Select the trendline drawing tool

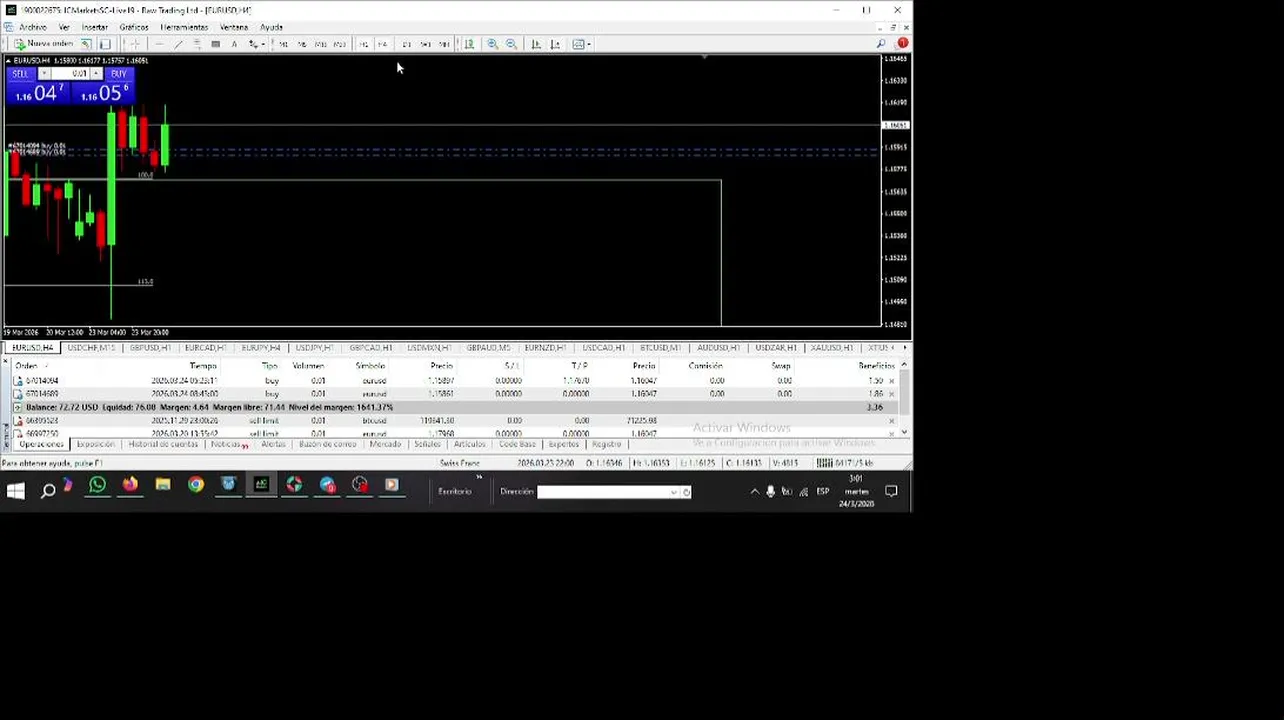[178, 44]
